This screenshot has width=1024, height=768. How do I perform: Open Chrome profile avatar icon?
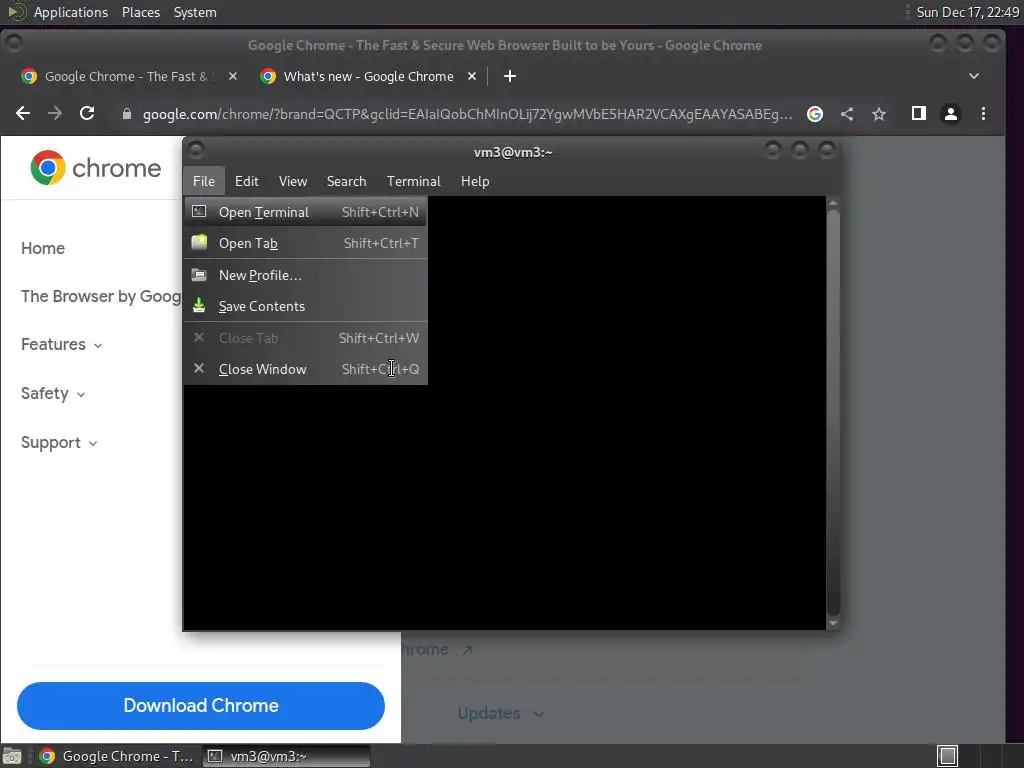pos(951,114)
